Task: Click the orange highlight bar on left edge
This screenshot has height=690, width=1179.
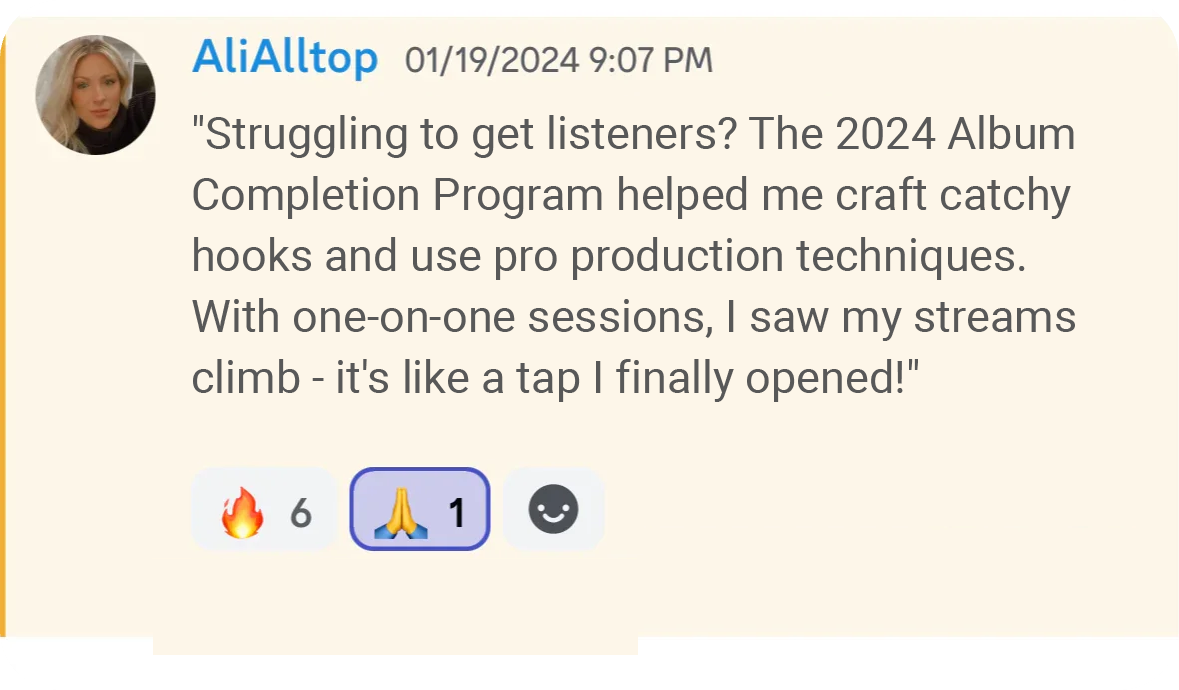Action: [3, 331]
